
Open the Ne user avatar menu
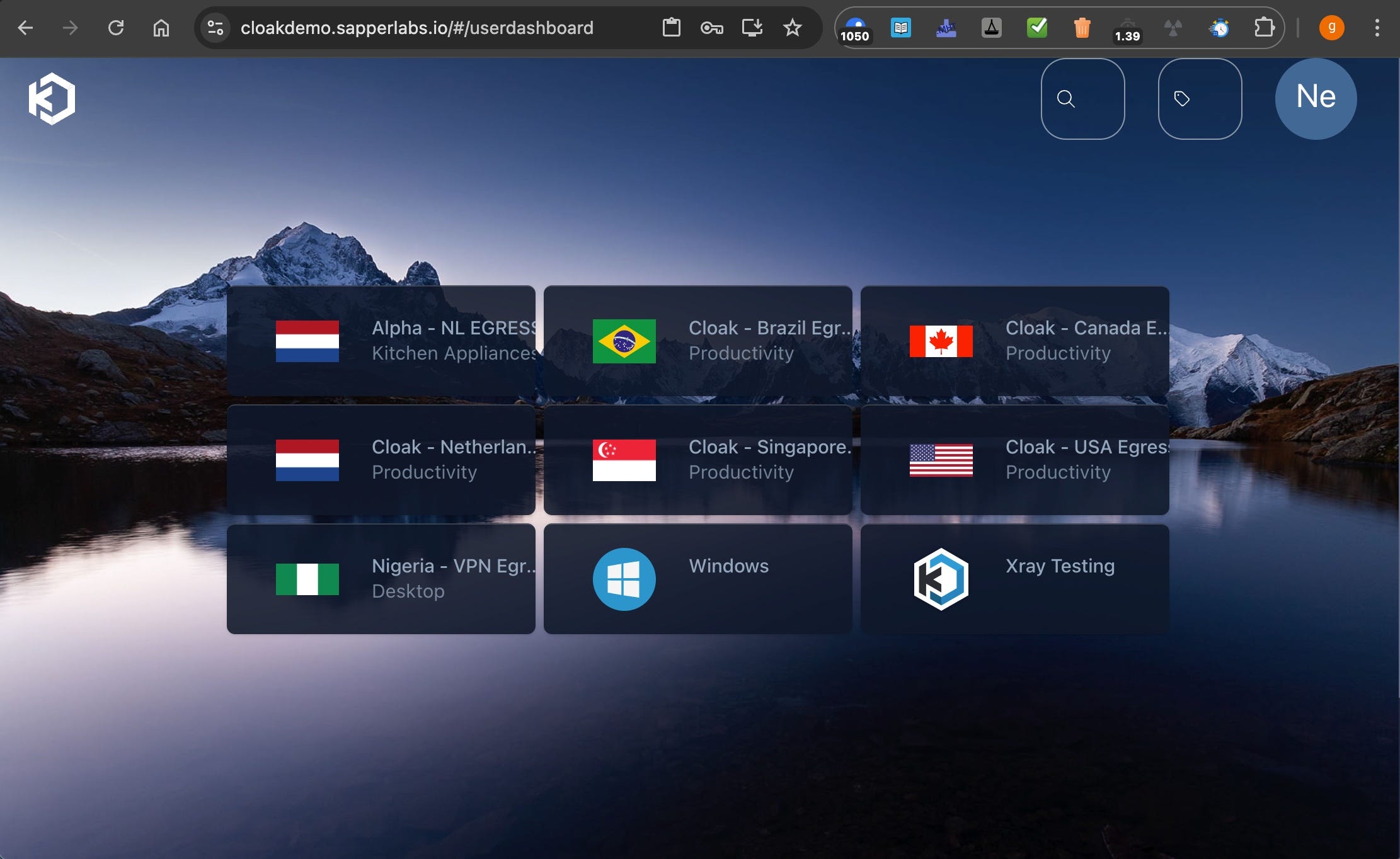1315,98
